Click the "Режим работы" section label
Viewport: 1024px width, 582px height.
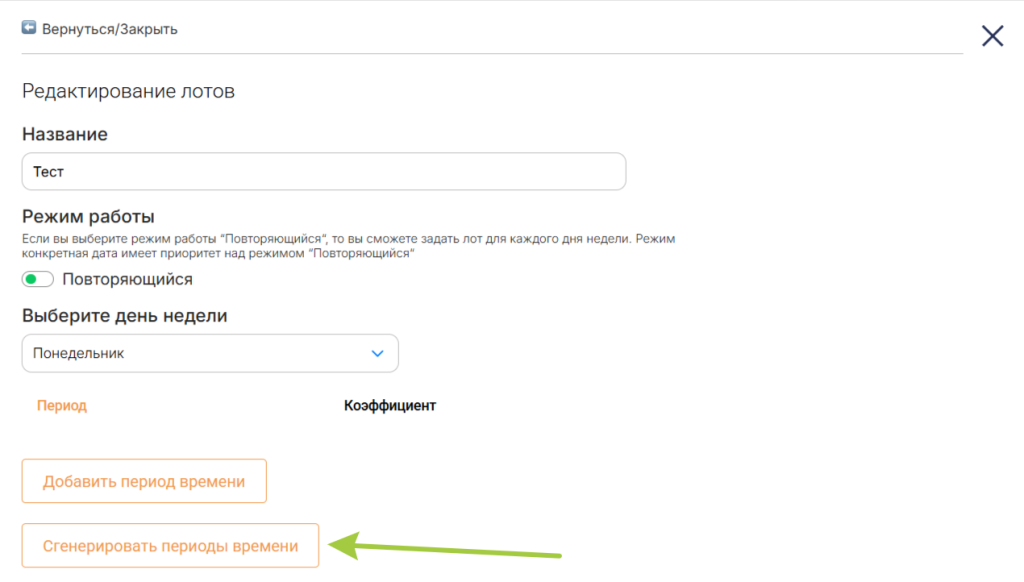pos(88,216)
